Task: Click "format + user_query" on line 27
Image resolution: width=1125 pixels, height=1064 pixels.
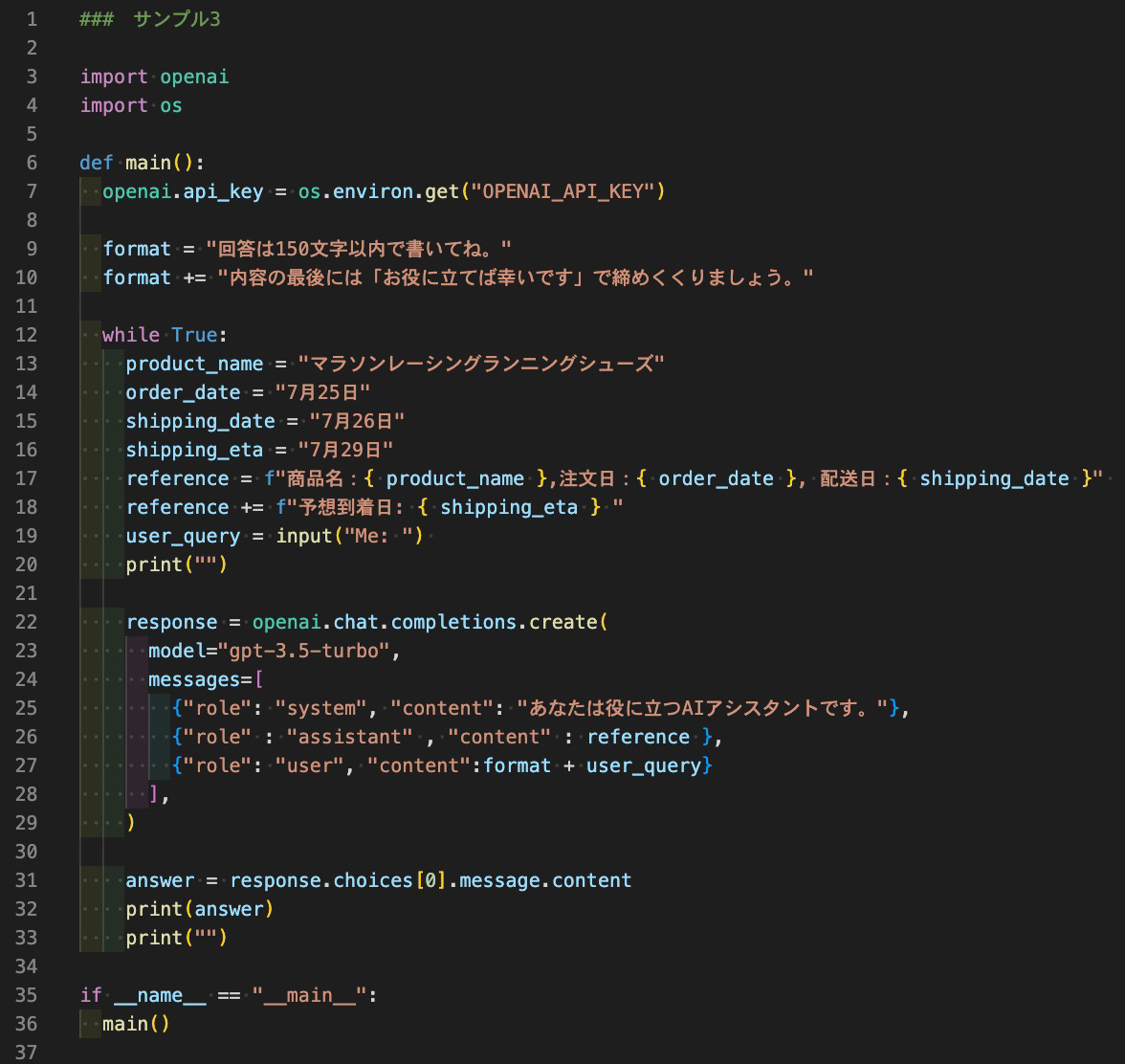Action: pyautogui.click(x=592, y=765)
